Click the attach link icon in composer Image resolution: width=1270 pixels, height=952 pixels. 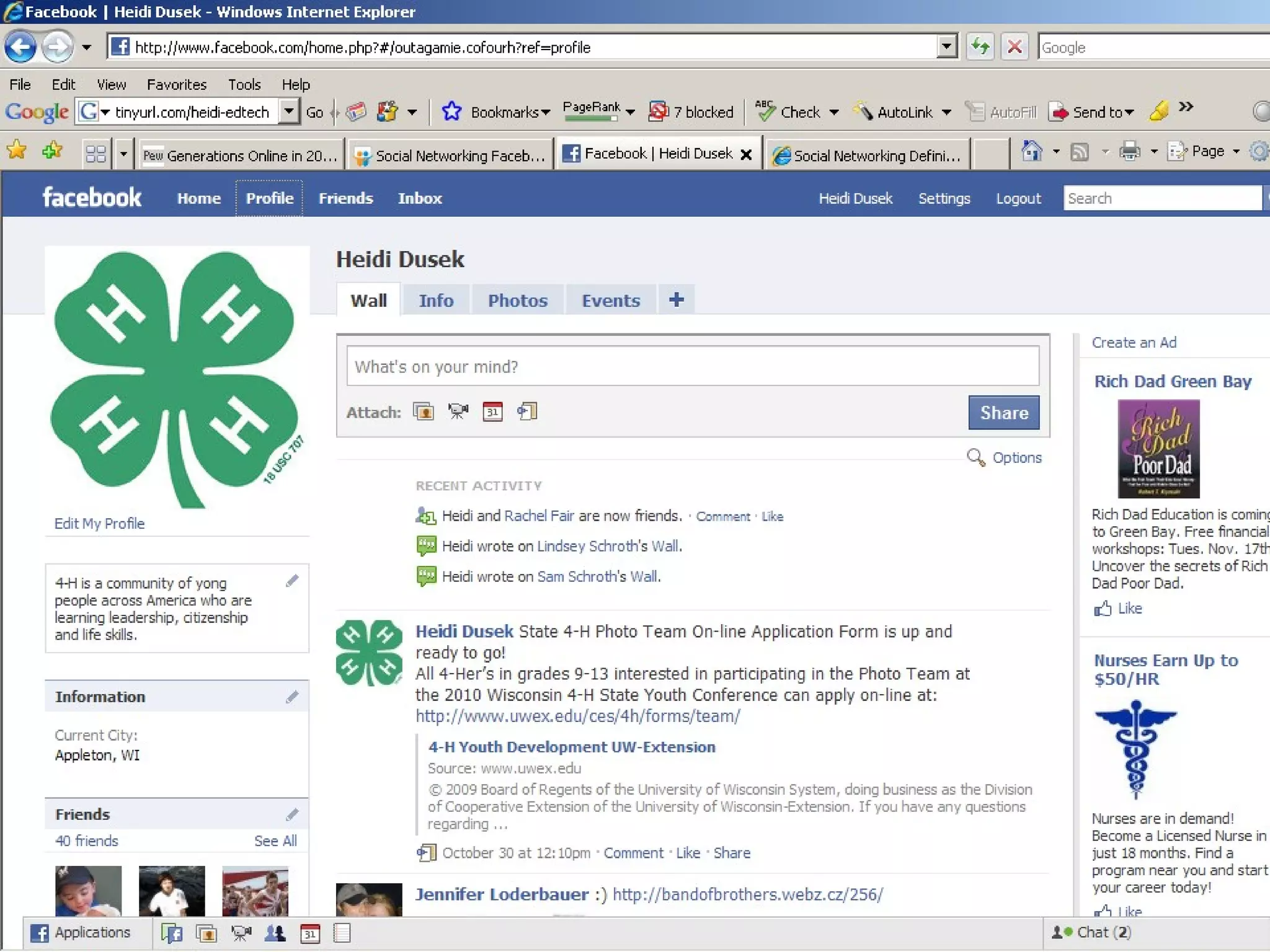point(527,412)
